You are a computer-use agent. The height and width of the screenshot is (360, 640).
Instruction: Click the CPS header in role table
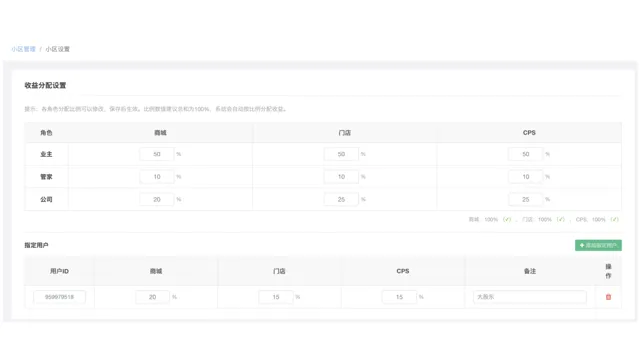pos(529,133)
